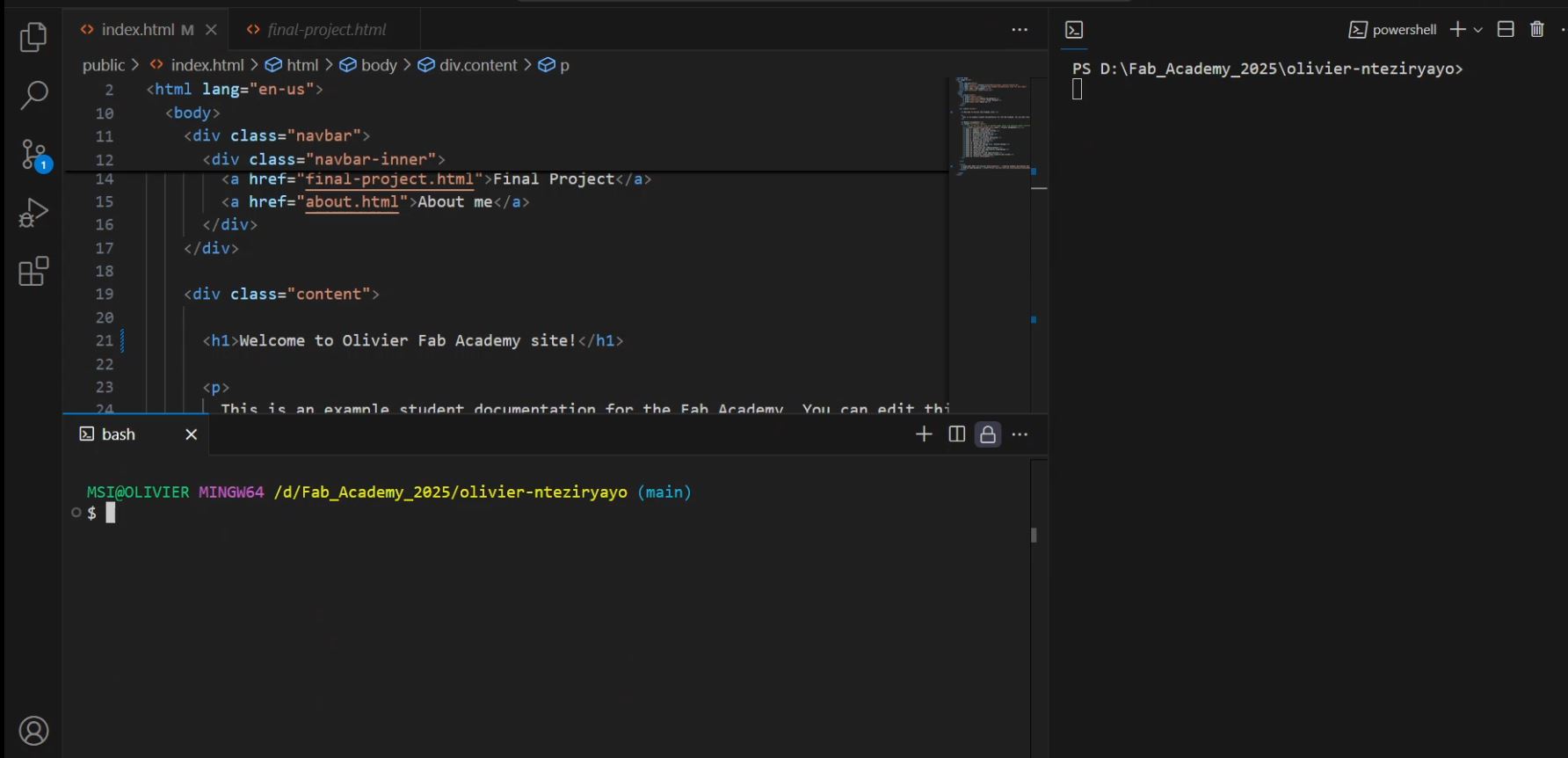The width and height of the screenshot is (1568, 758).
Task: Click line number 21 in gutter
Action: tap(105, 341)
